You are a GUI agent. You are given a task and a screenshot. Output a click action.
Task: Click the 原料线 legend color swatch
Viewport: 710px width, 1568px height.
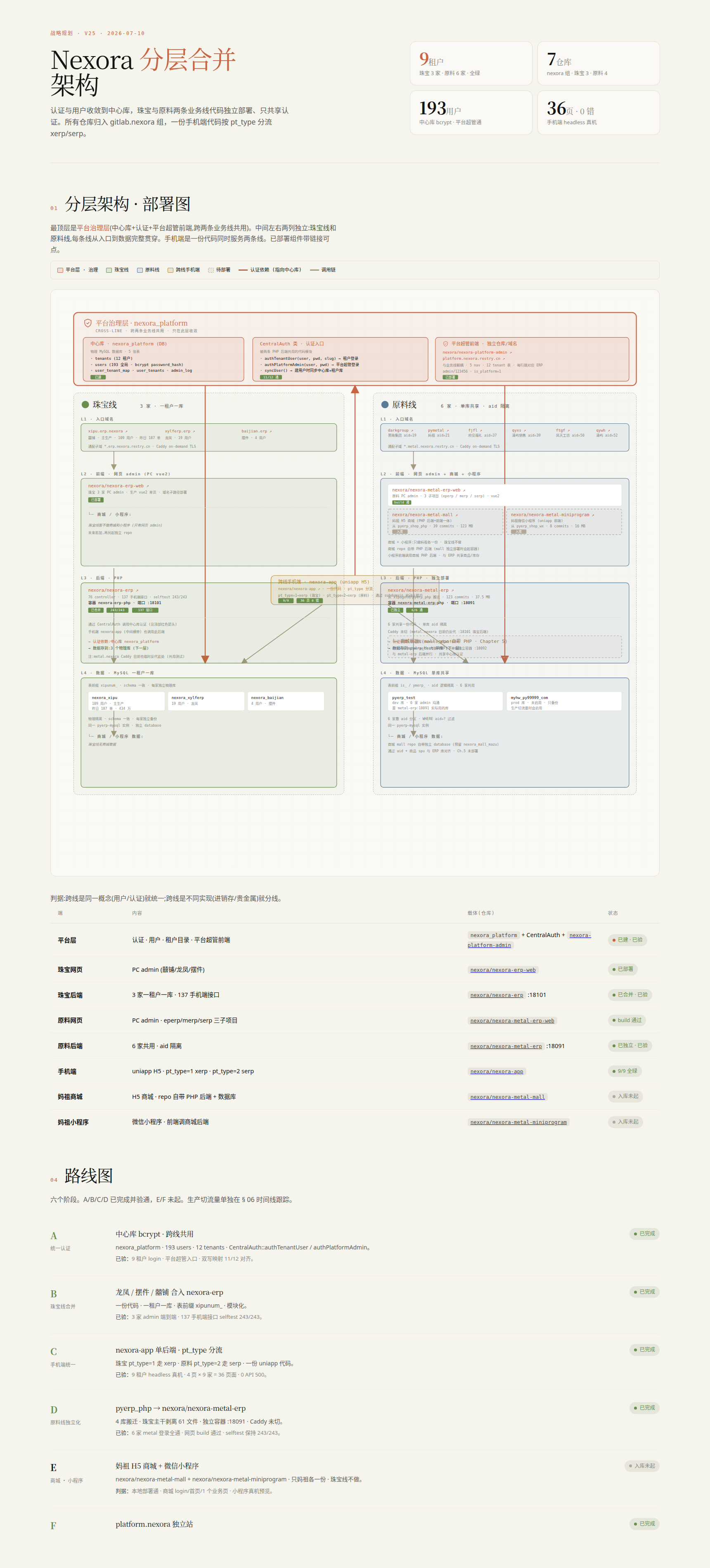[140, 269]
